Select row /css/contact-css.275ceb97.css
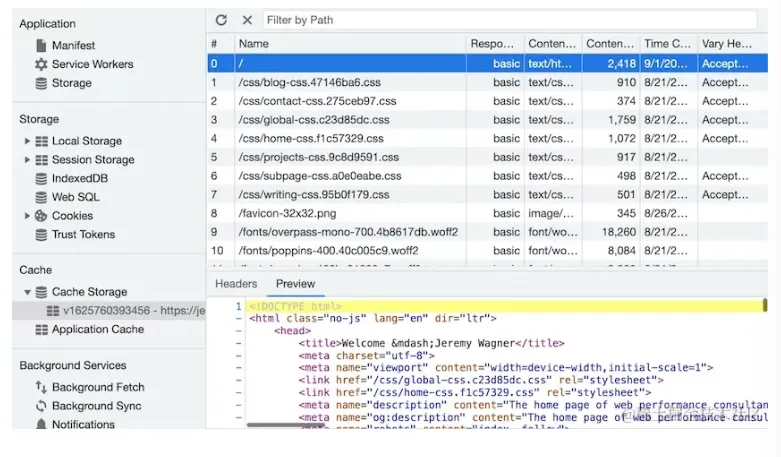Screen dimensions: 781x457 [x=487, y=101]
